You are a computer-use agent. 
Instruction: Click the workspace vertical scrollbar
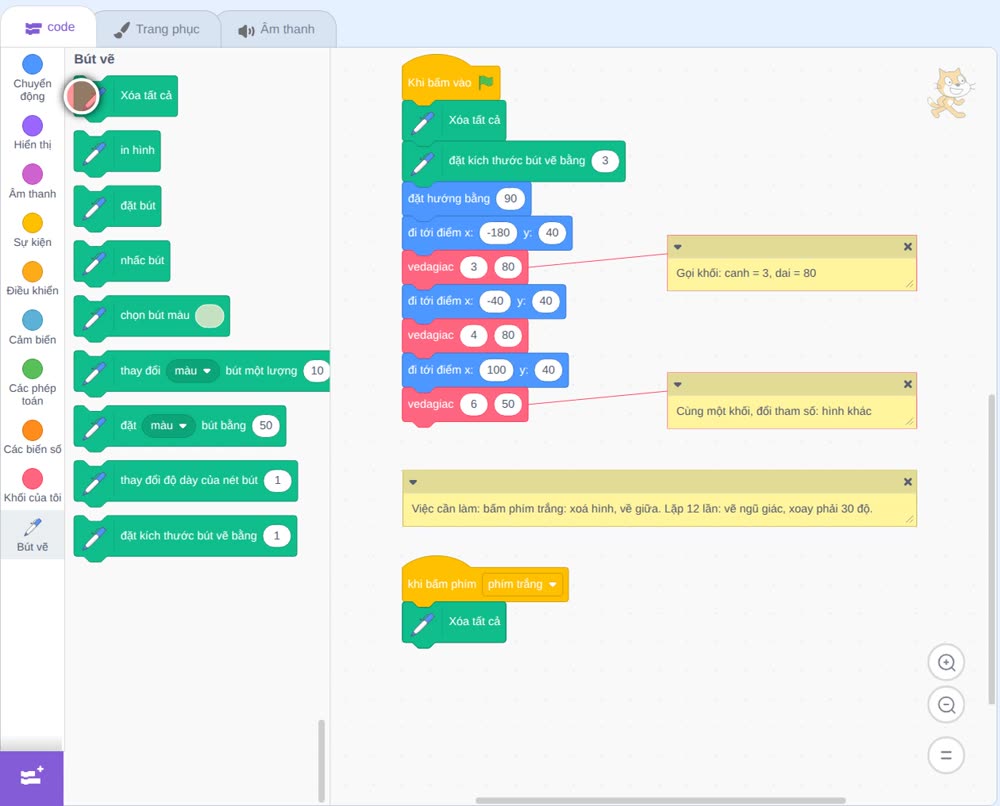click(x=992, y=549)
